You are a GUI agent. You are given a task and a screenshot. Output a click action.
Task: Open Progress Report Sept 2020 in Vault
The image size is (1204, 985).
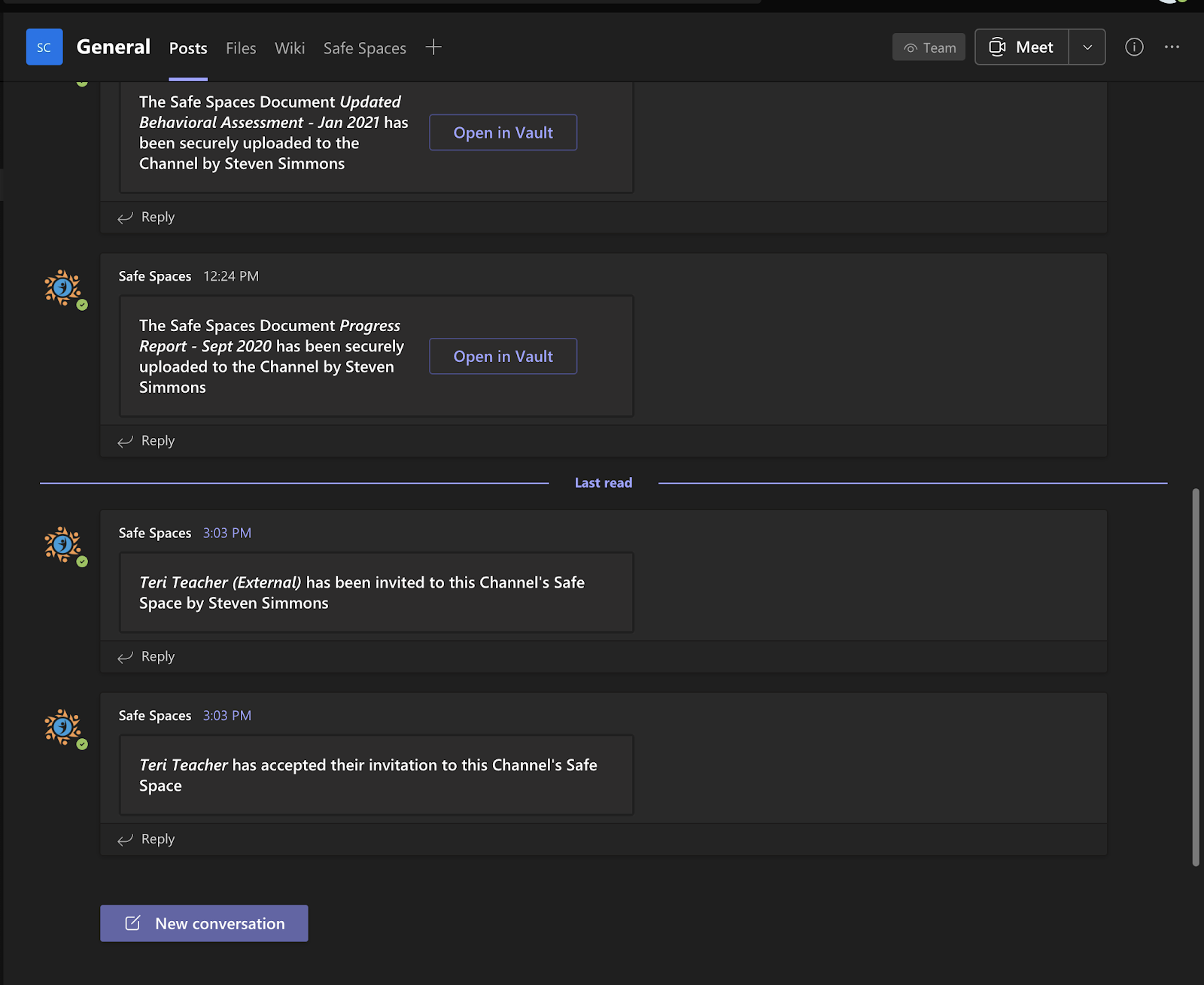point(503,357)
